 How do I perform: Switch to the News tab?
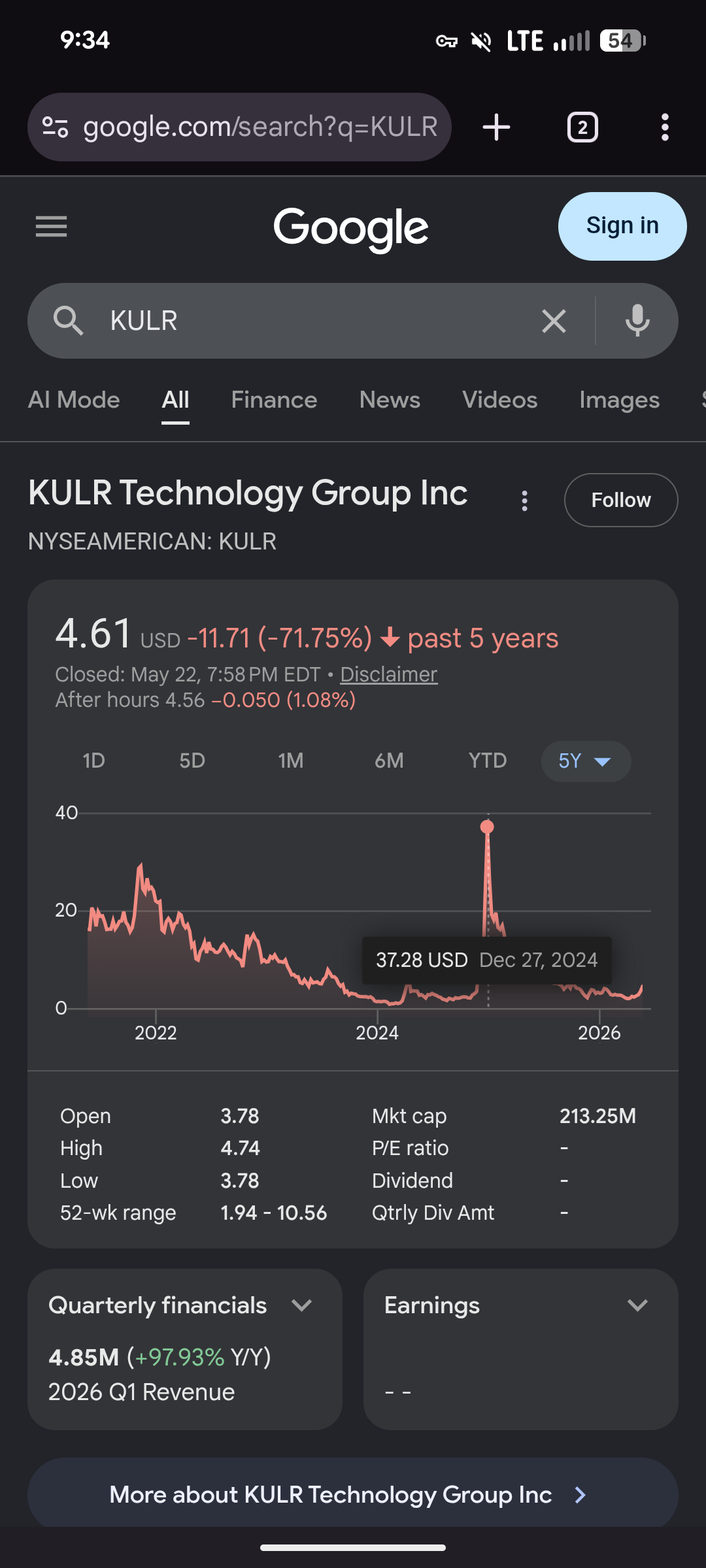(x=390, y=400)
